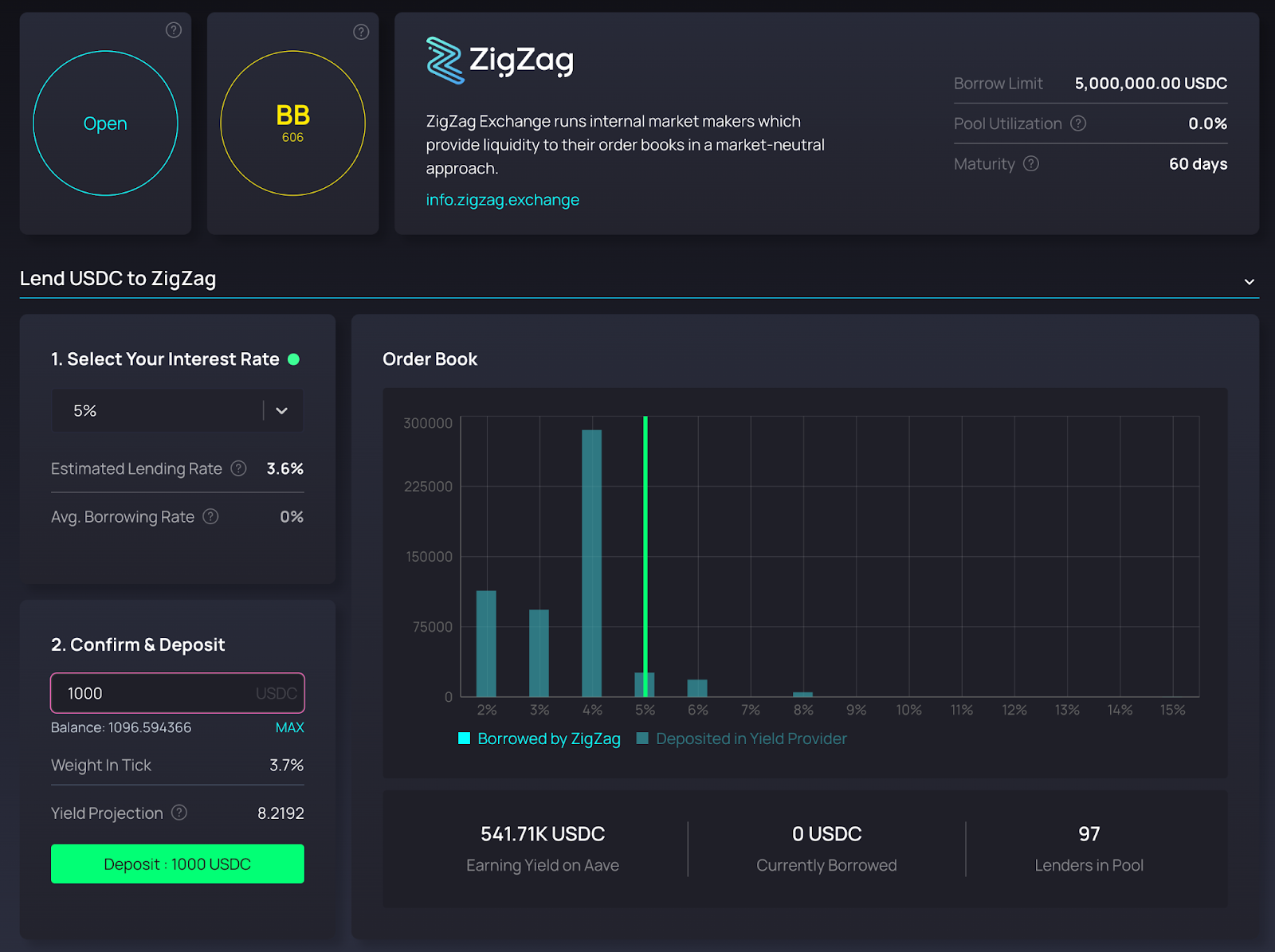This screenshot has width=1275, height=952.
Task: Click the 10% axis label in chart
Action: [908, 710]
